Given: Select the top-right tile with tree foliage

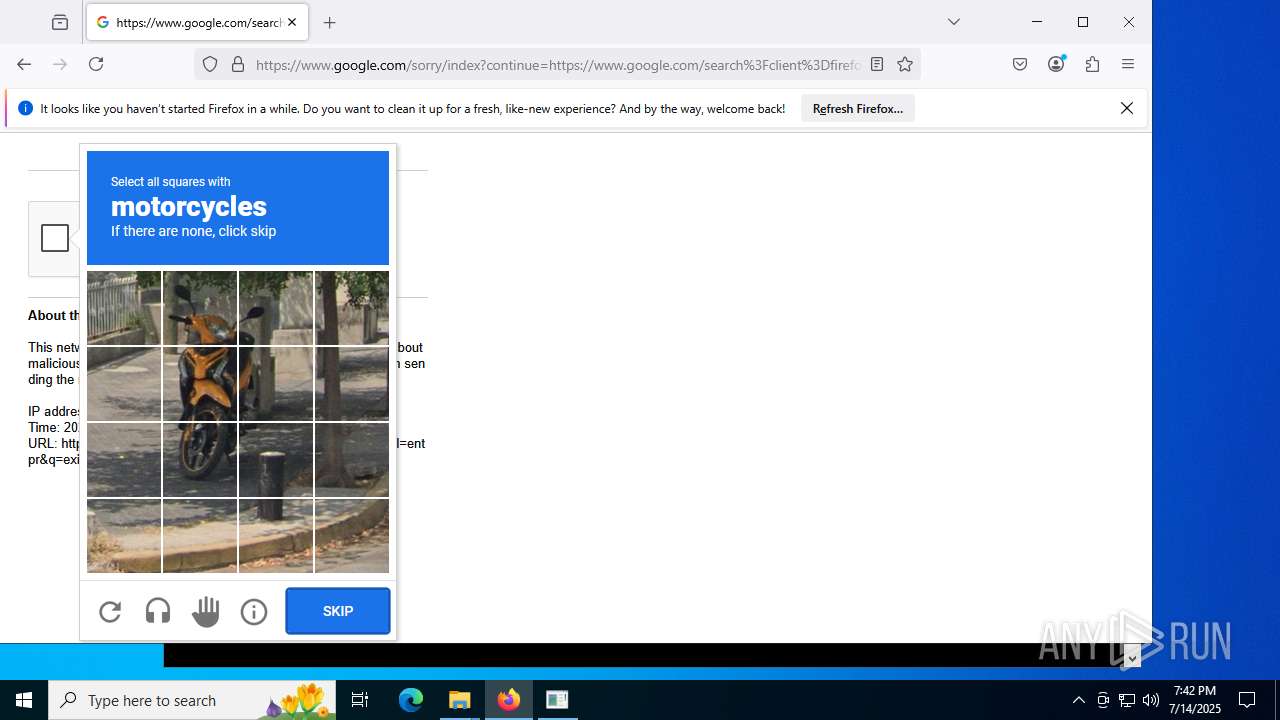Looking at the screenshot, I should 352,308.
